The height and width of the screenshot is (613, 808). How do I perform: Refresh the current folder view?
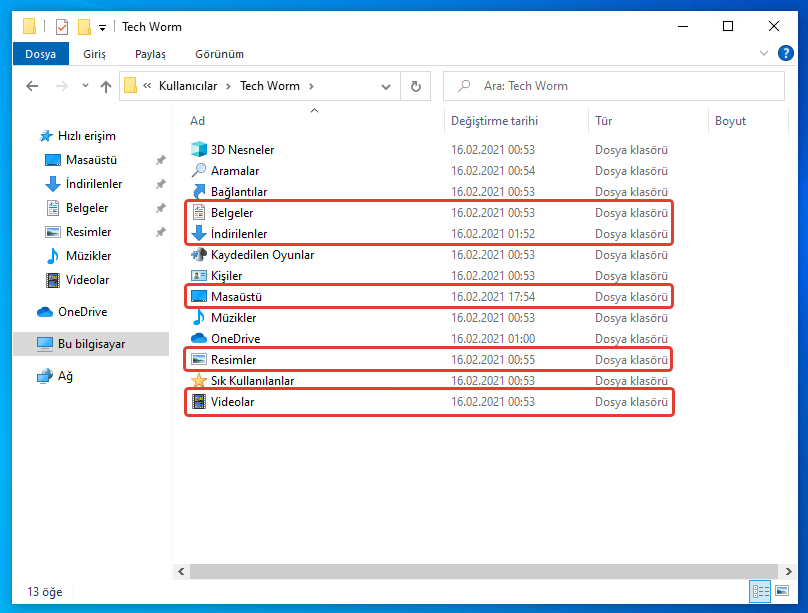point(416,87)
